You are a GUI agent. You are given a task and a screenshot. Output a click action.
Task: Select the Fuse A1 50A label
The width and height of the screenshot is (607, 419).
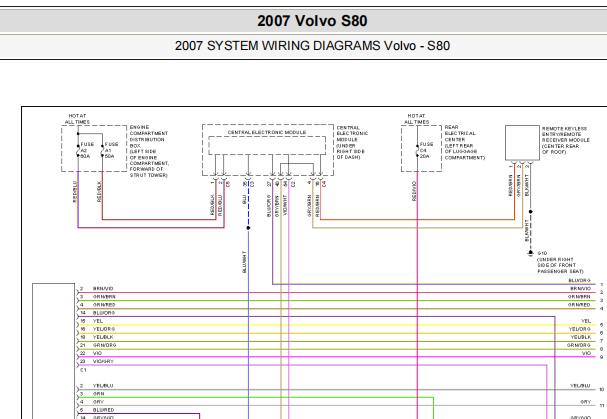tap(111, 150)
